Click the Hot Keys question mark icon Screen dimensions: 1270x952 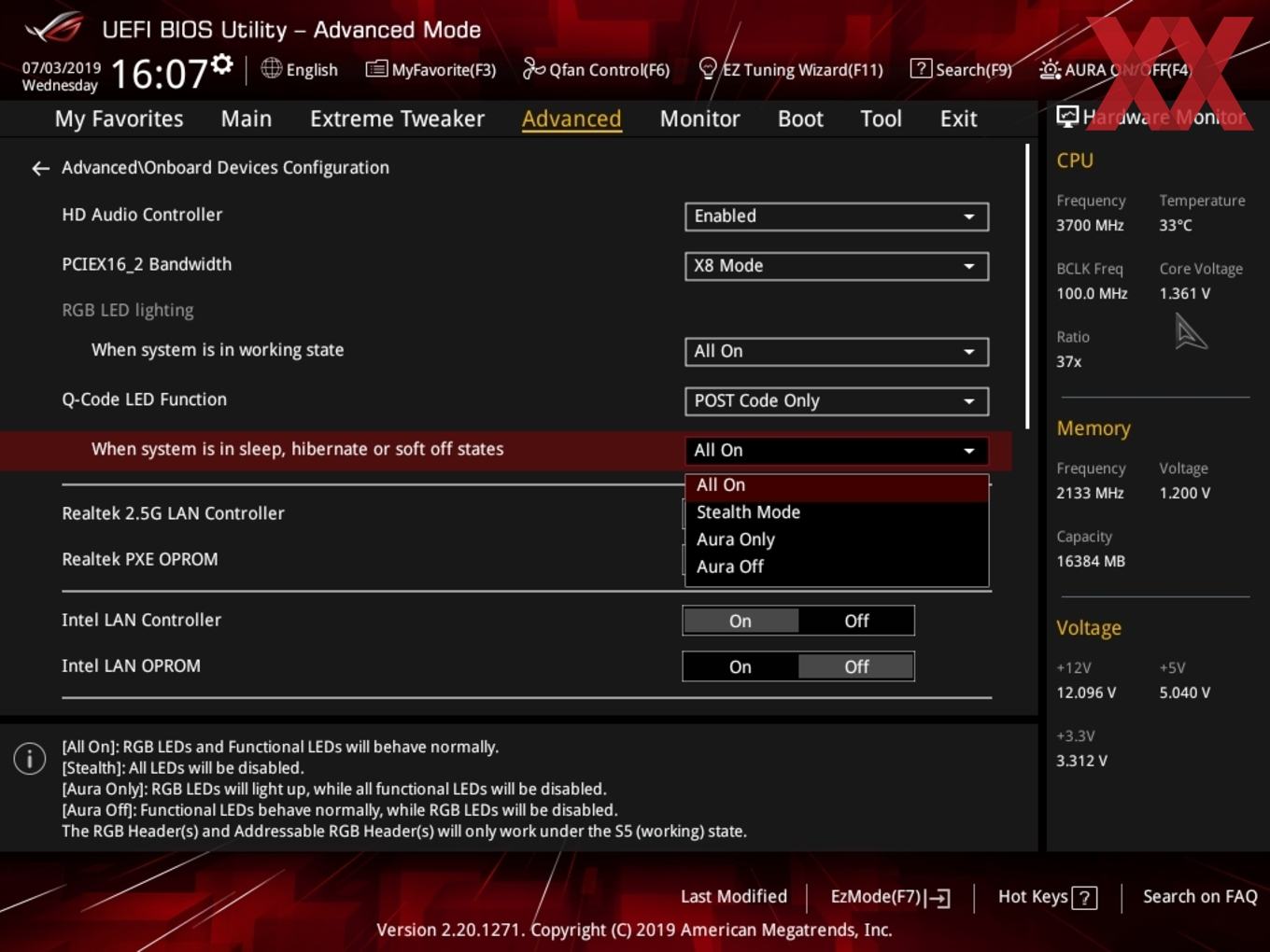(1084, 898)
